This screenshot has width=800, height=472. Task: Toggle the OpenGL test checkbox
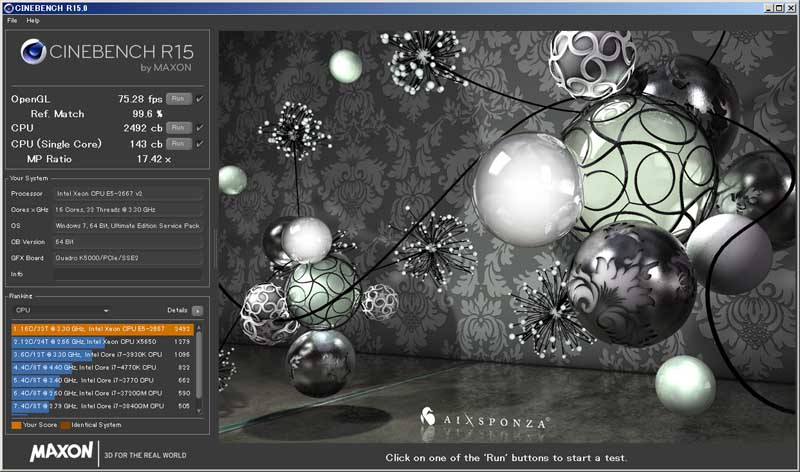199,99
